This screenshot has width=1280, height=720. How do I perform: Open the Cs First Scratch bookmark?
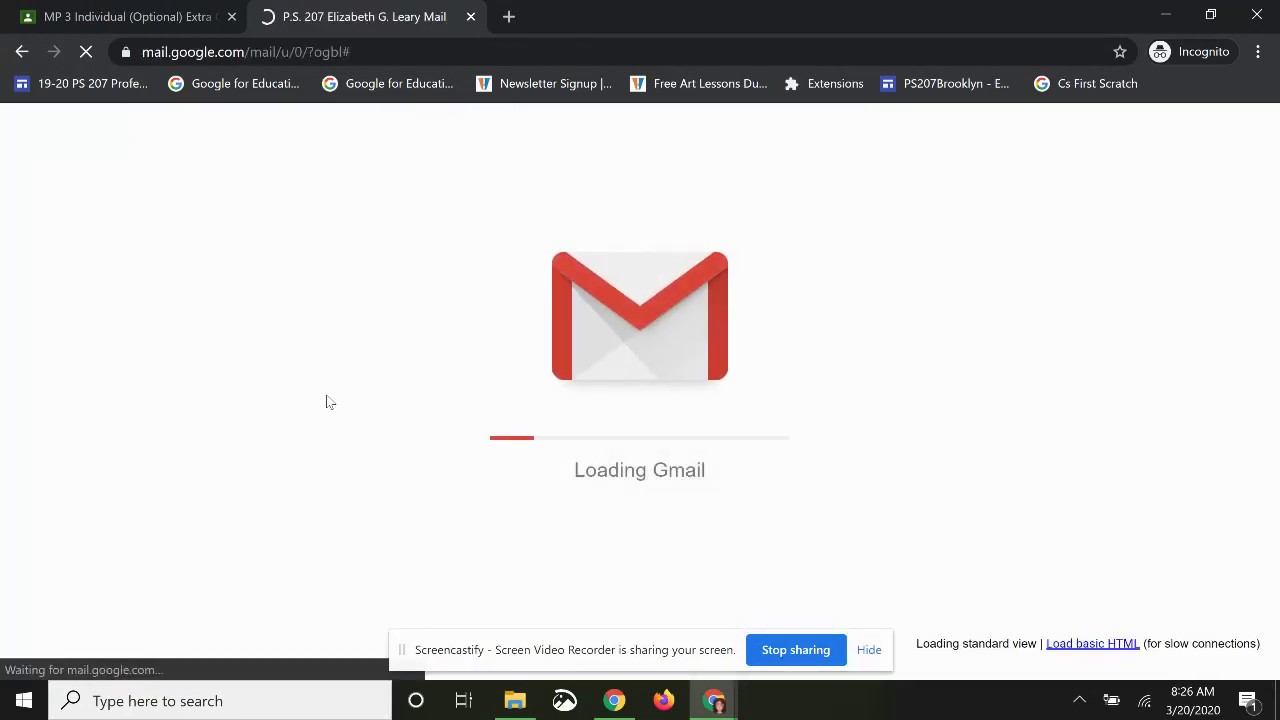[x=1086, y=84]
